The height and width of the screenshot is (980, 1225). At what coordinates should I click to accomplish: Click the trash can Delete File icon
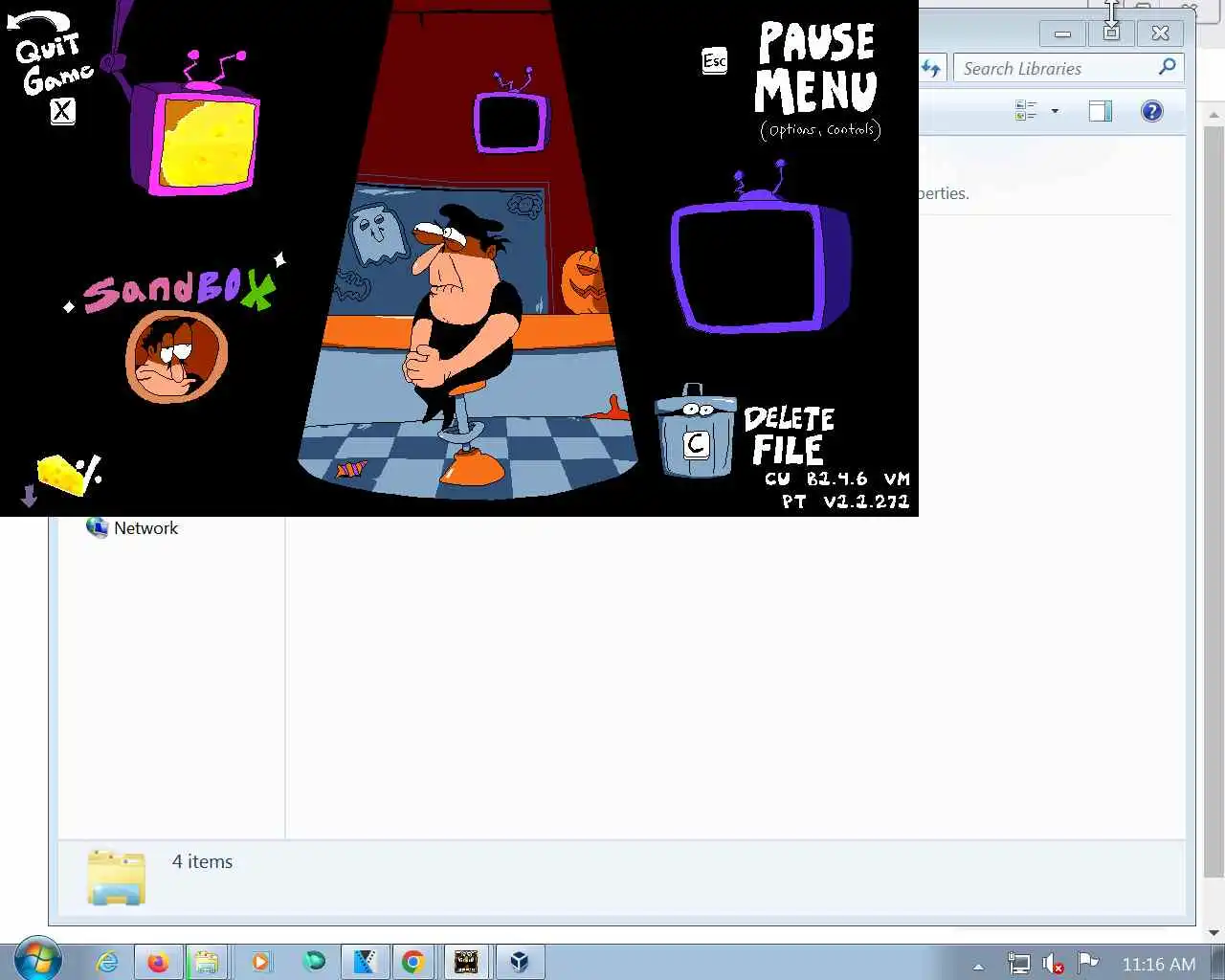[x=696, y=432]
